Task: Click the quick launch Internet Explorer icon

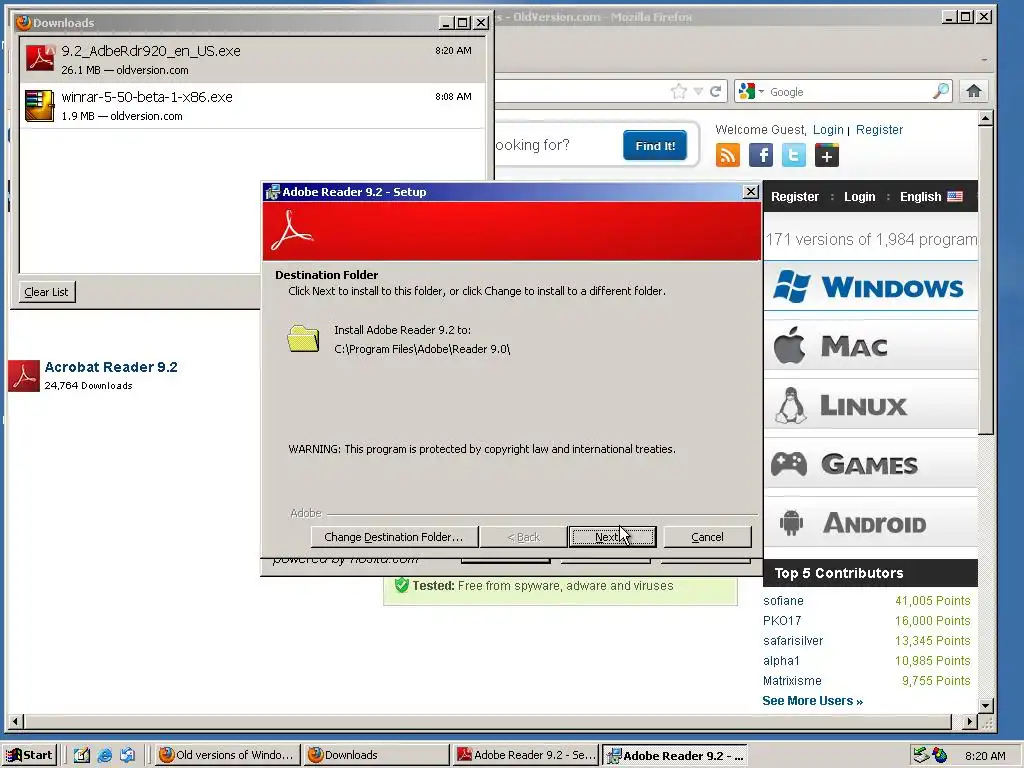Action: pos(104,755)
